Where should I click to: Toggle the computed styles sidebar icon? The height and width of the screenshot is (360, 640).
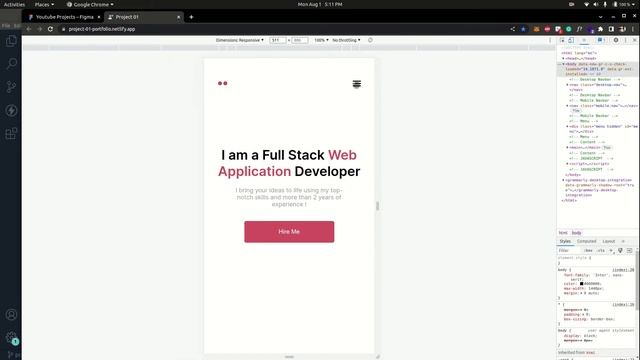[x=629, y=251]
